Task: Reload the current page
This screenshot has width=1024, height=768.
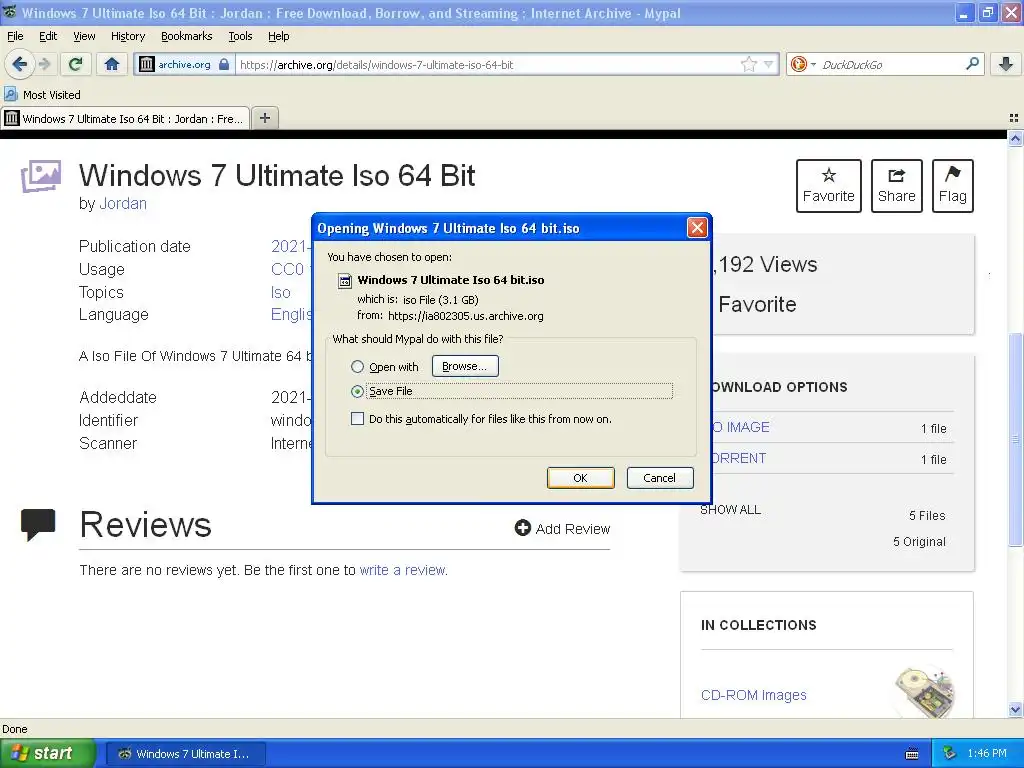Action: [76, 64]
